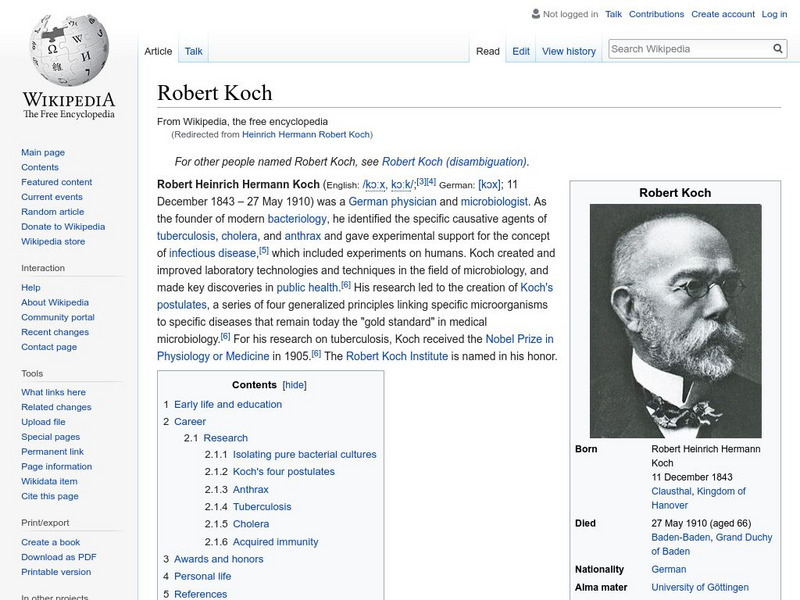Screen dimensions: 800x600
Task: Open Contact page
Action: [x=49, y=346]
